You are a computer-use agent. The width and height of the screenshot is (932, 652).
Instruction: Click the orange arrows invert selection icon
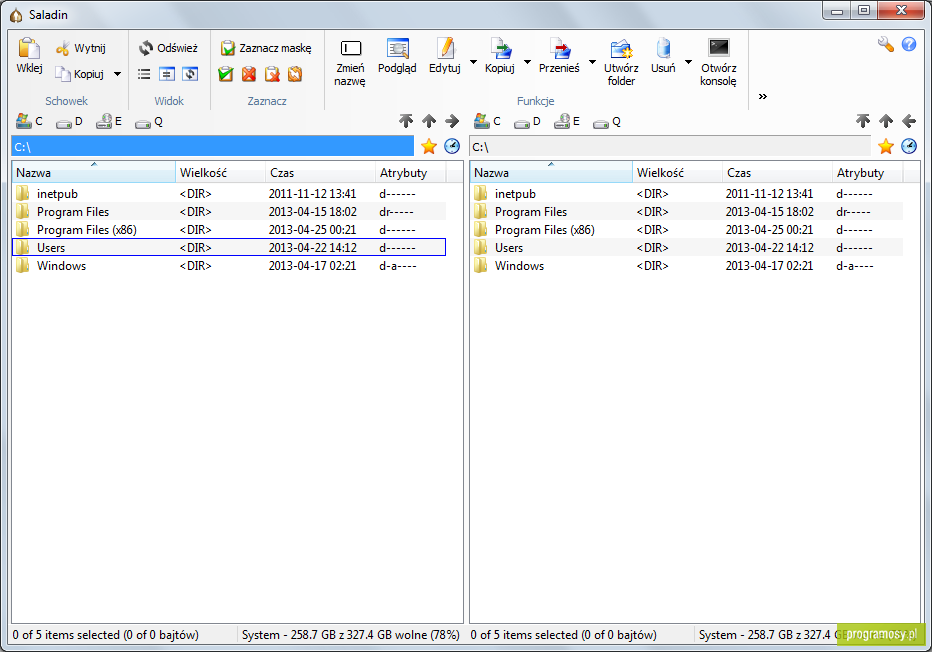pos(295,74)
